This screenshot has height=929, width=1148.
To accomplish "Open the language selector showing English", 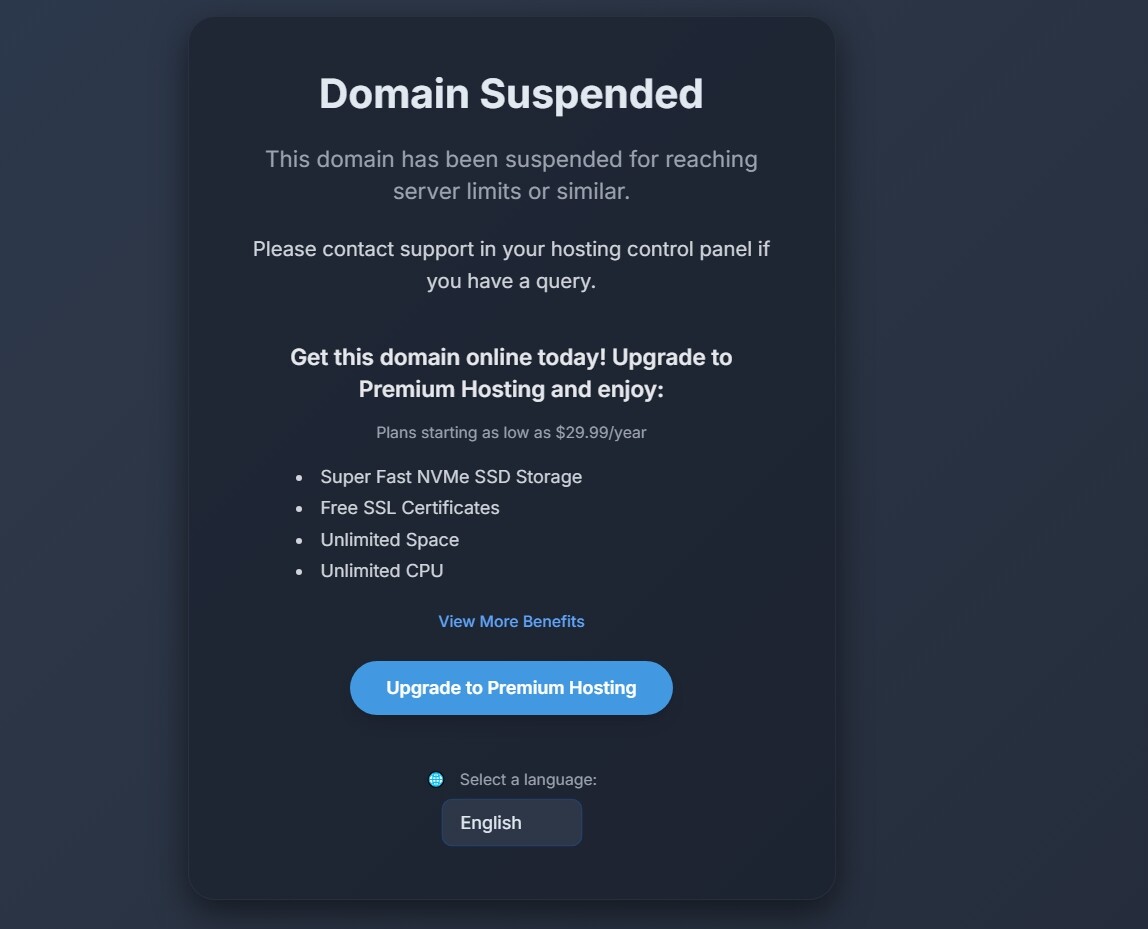I will (511, 822).
